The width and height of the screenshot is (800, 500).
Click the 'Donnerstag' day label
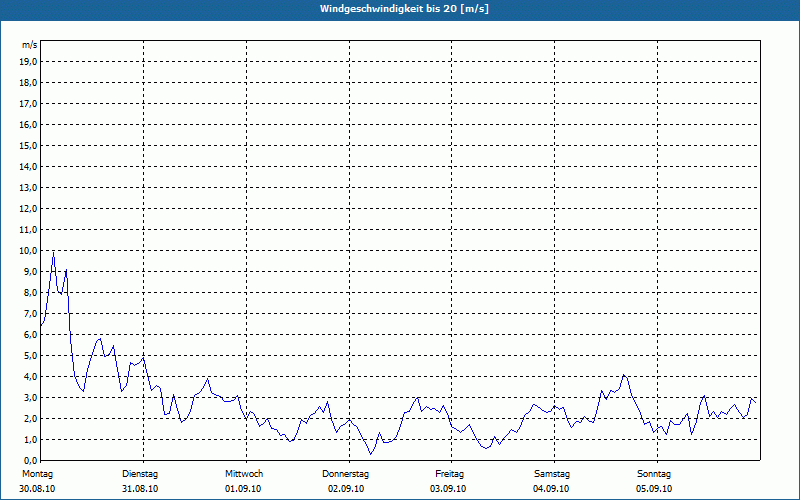(345, 474)
